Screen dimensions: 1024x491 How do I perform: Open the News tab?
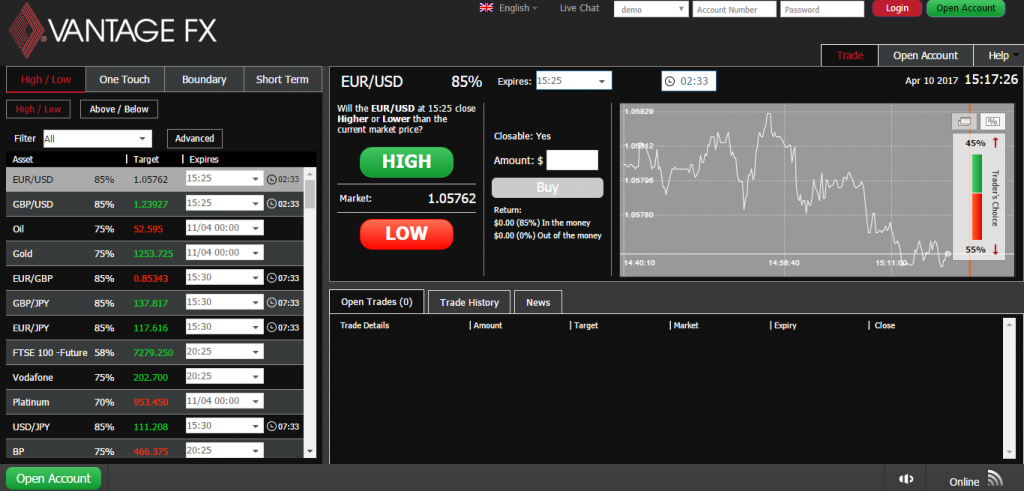(x=538, y=302)
